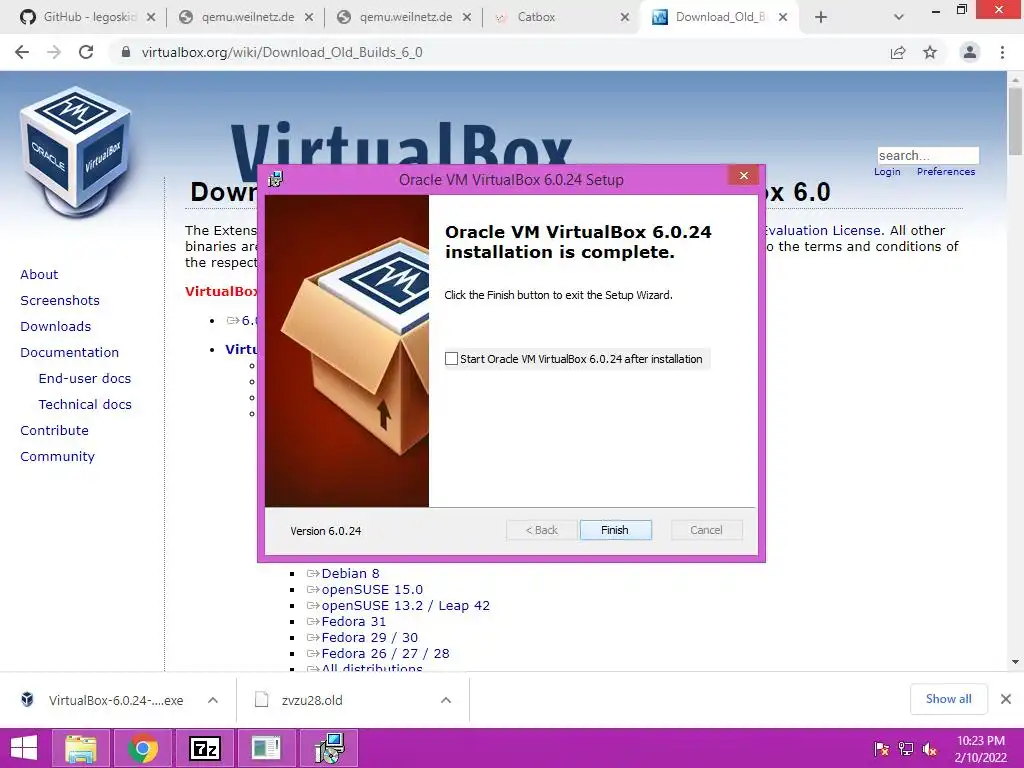Reload the VirtualBox page

click(86, 52)
